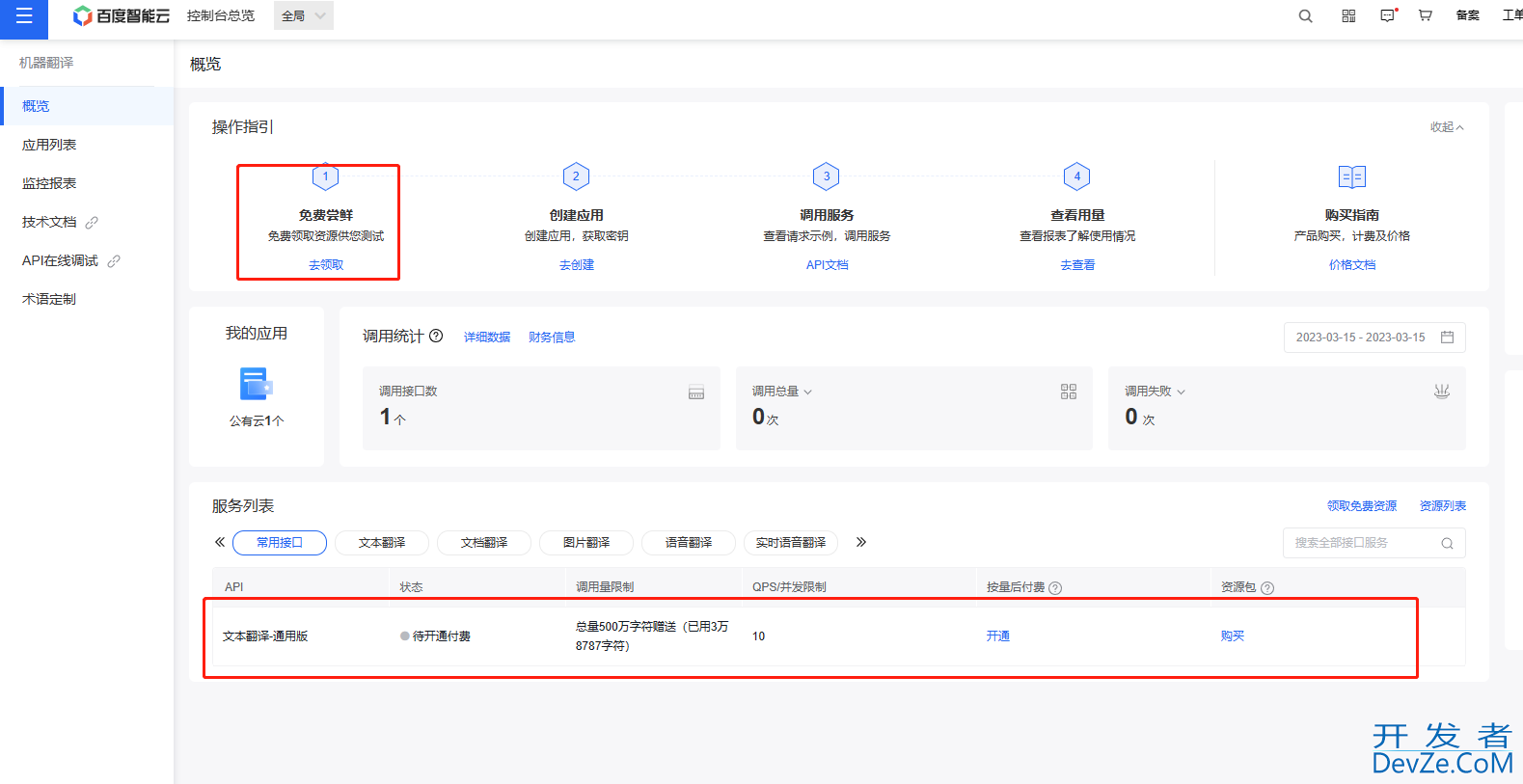Focus the 搜索全部接口服务 search field
Screen dimensions: 1523x784
click(1374, 543)
